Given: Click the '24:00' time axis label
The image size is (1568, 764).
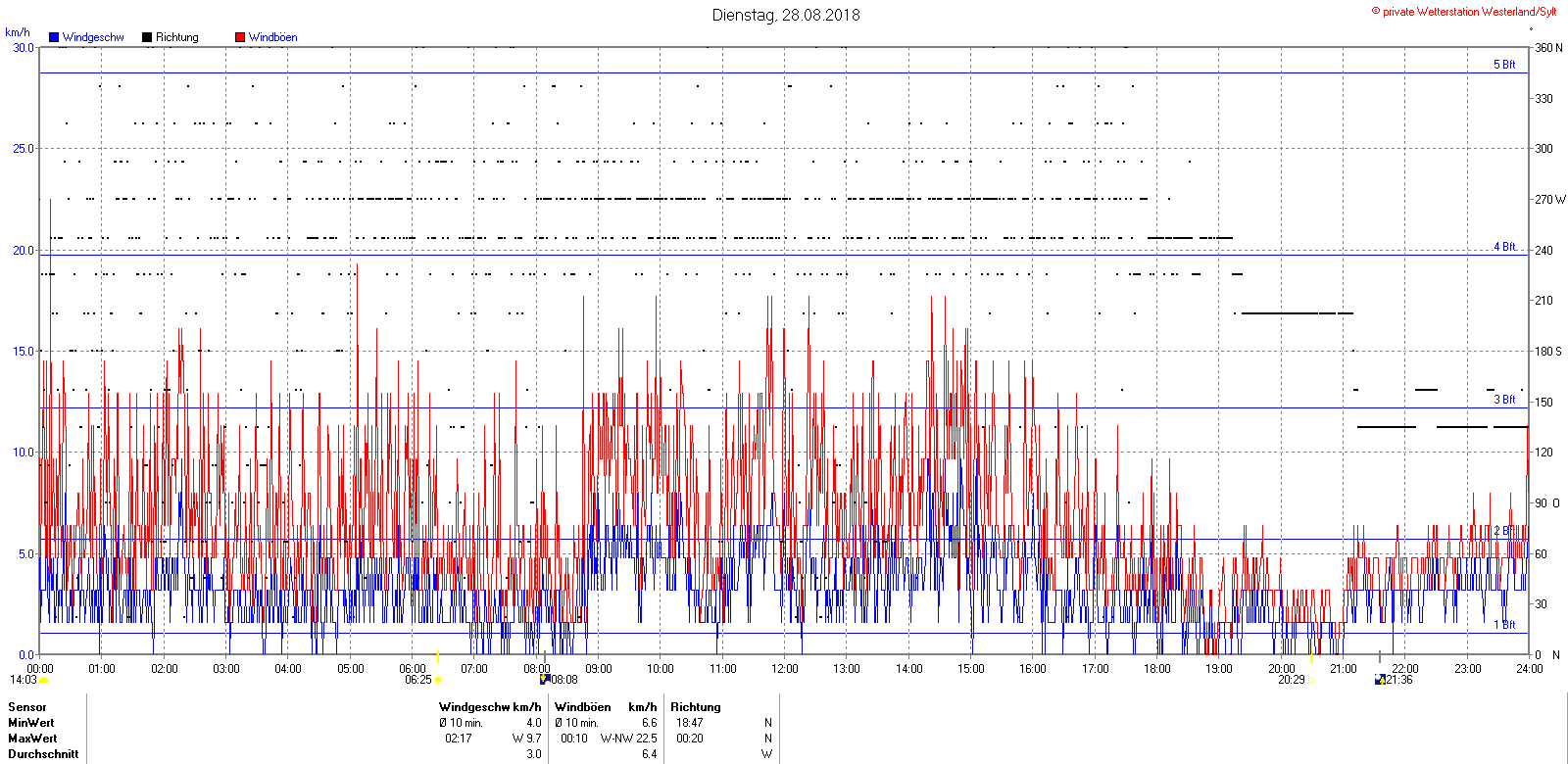Looking at the screenshot, I should (x=1530, y=669).
